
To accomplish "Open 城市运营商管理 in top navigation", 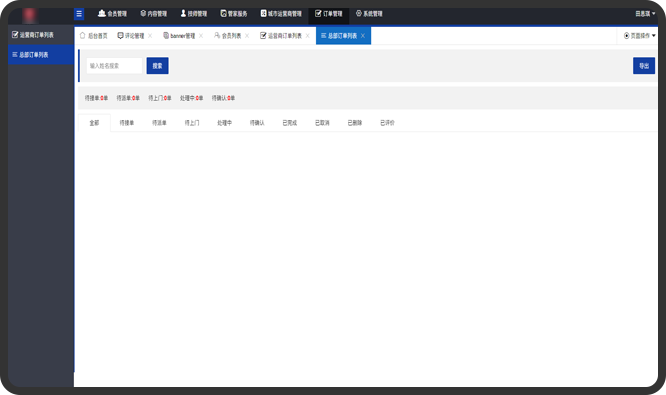I will (x=281, y=14).
